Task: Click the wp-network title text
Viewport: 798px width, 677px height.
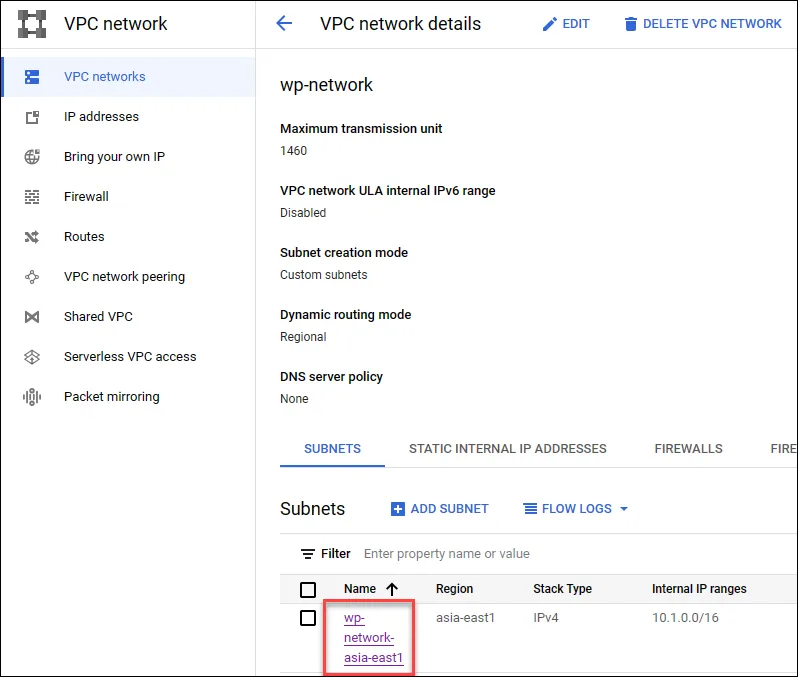Action: click(x=326, y=85)
